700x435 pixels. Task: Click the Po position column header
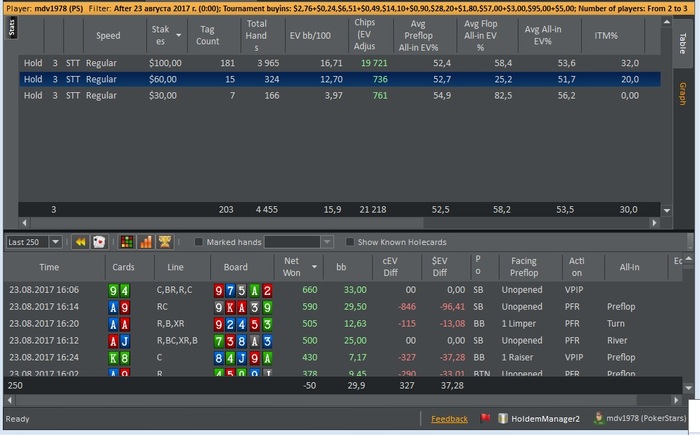(x=484, y=267)
